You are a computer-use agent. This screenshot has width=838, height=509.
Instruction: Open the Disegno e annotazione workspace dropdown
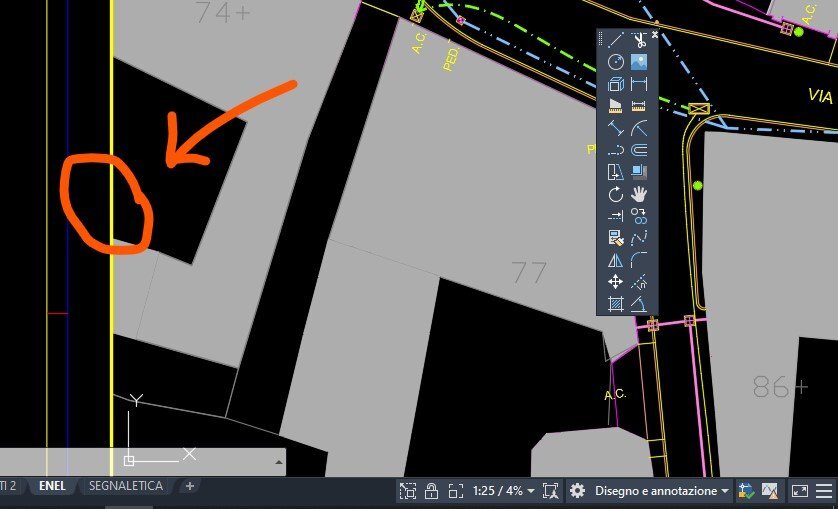pyautogui.click(x=662, y=490)
